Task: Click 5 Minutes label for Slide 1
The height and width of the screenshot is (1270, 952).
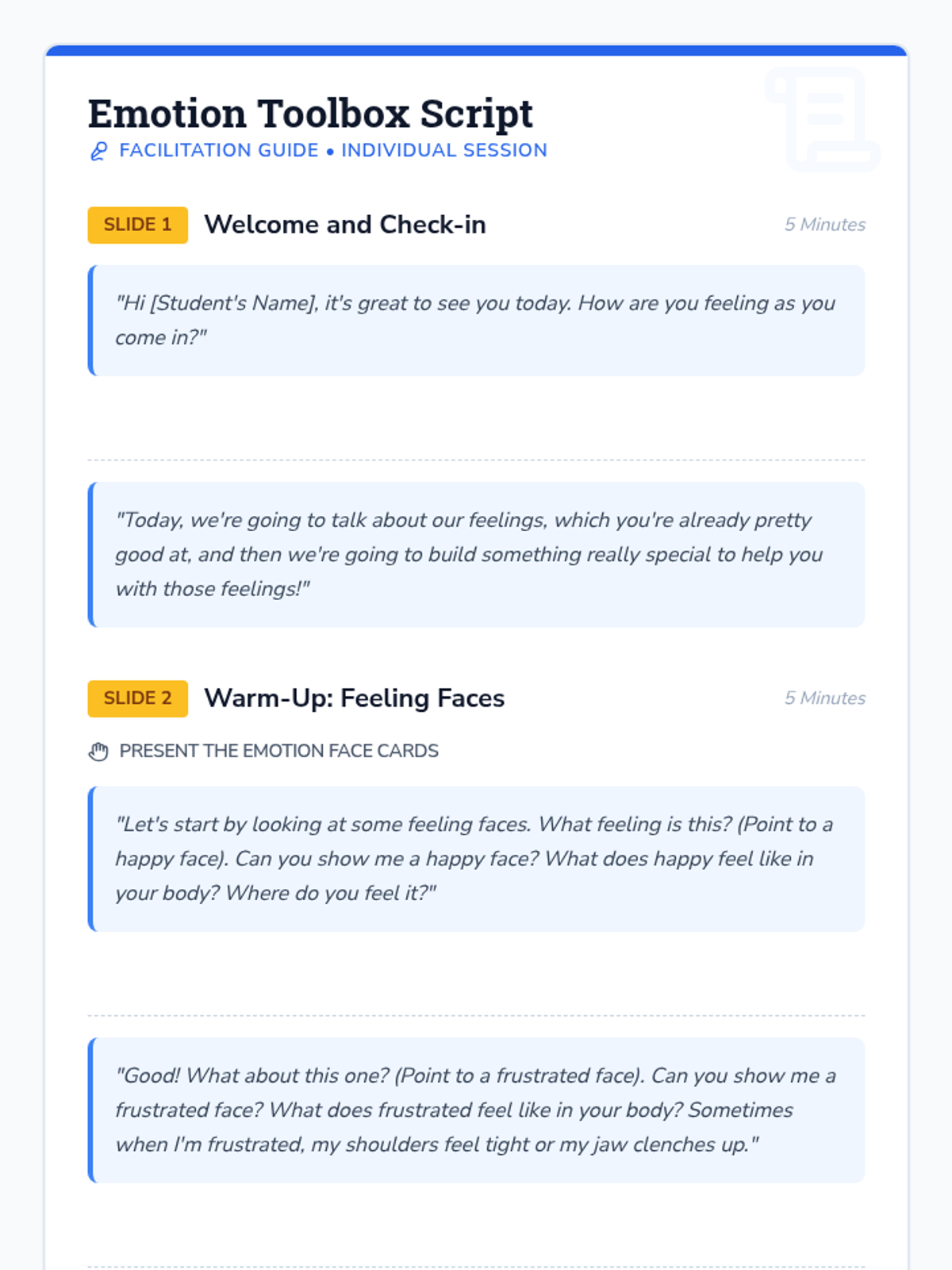Action: pos(824,225)
